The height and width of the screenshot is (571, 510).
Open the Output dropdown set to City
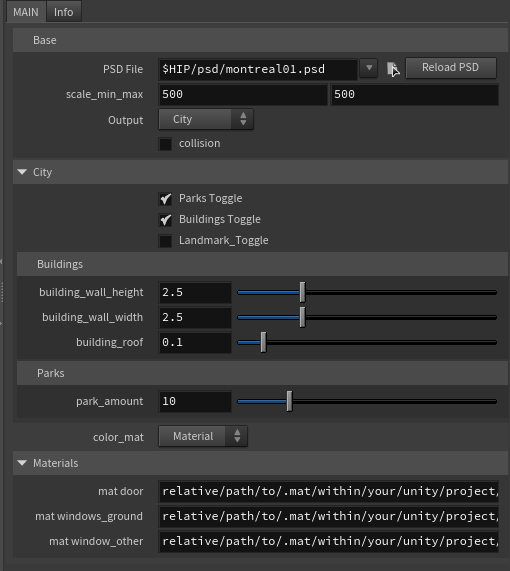point(206,119)
